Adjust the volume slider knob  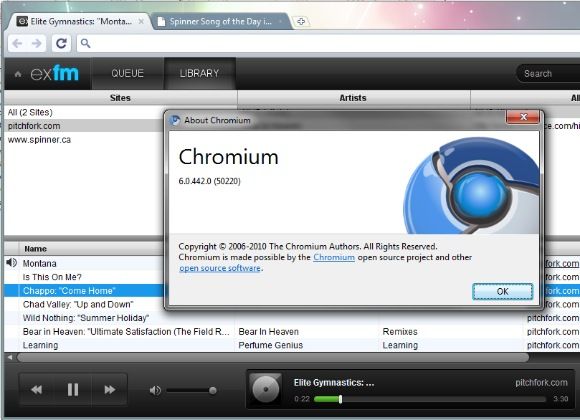click(x=213, y=390)
